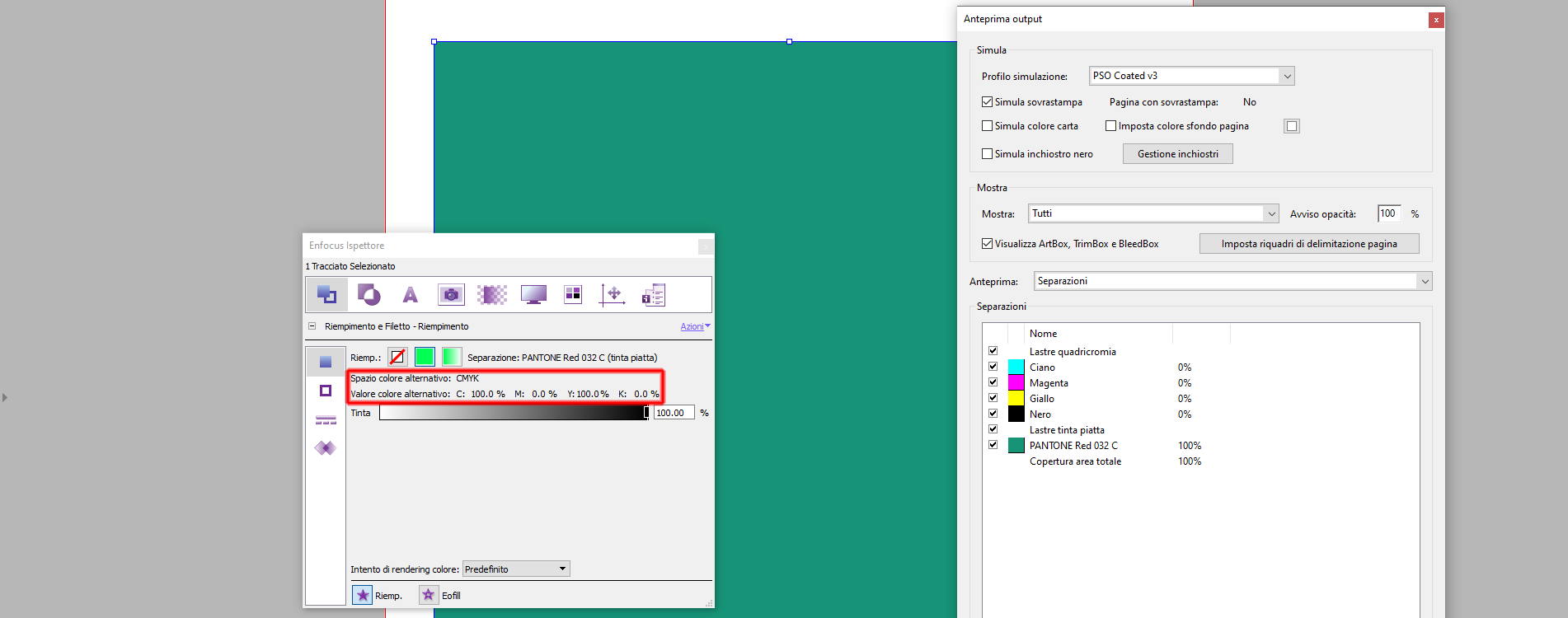Click Imposta riquadri di delimitazione pagina
Screen dimensions: 1568x618
(1309, 244)
